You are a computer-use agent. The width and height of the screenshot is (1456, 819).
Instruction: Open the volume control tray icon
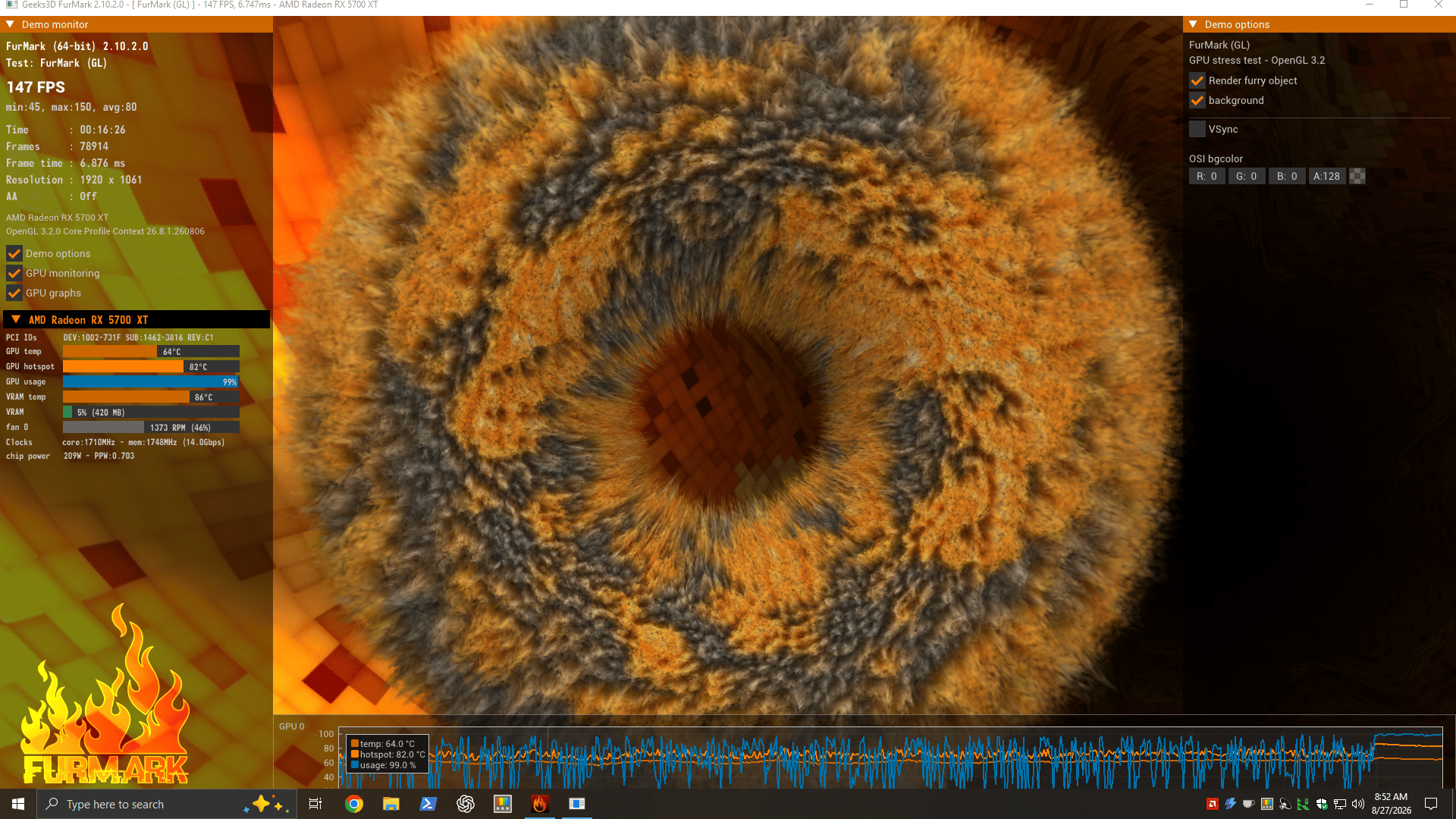[1357, 804]
